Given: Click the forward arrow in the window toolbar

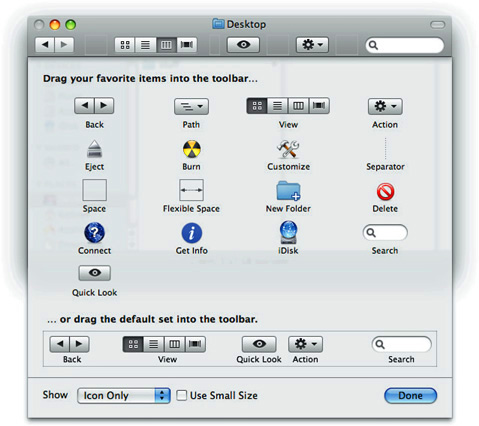Looking at the screenshot, I should click(x=64, y=45).
